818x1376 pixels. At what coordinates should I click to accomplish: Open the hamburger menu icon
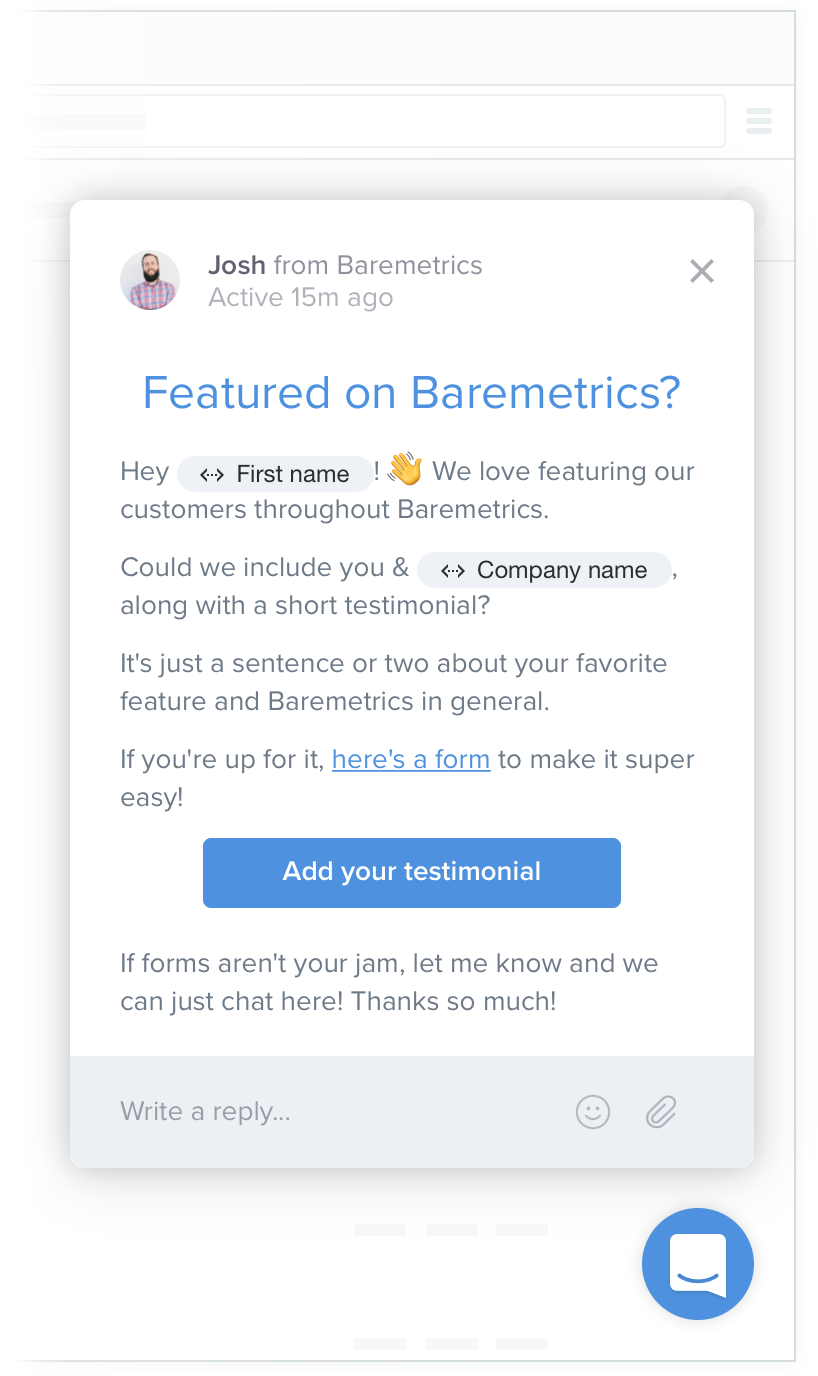coord(759,122)
